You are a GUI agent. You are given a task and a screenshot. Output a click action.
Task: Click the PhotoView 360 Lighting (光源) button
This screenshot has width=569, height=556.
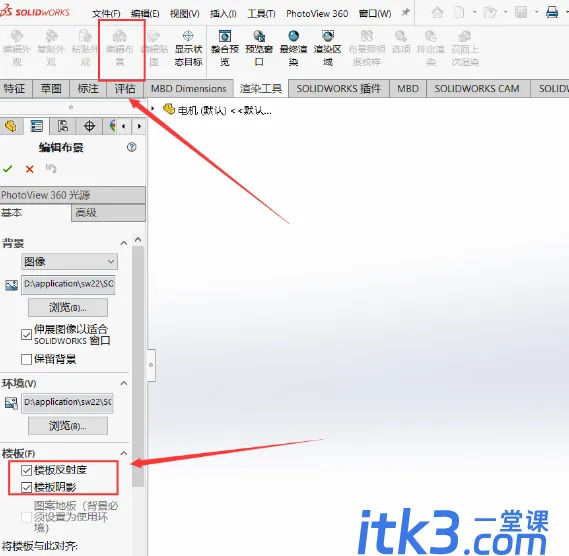[x=73, y=195]
